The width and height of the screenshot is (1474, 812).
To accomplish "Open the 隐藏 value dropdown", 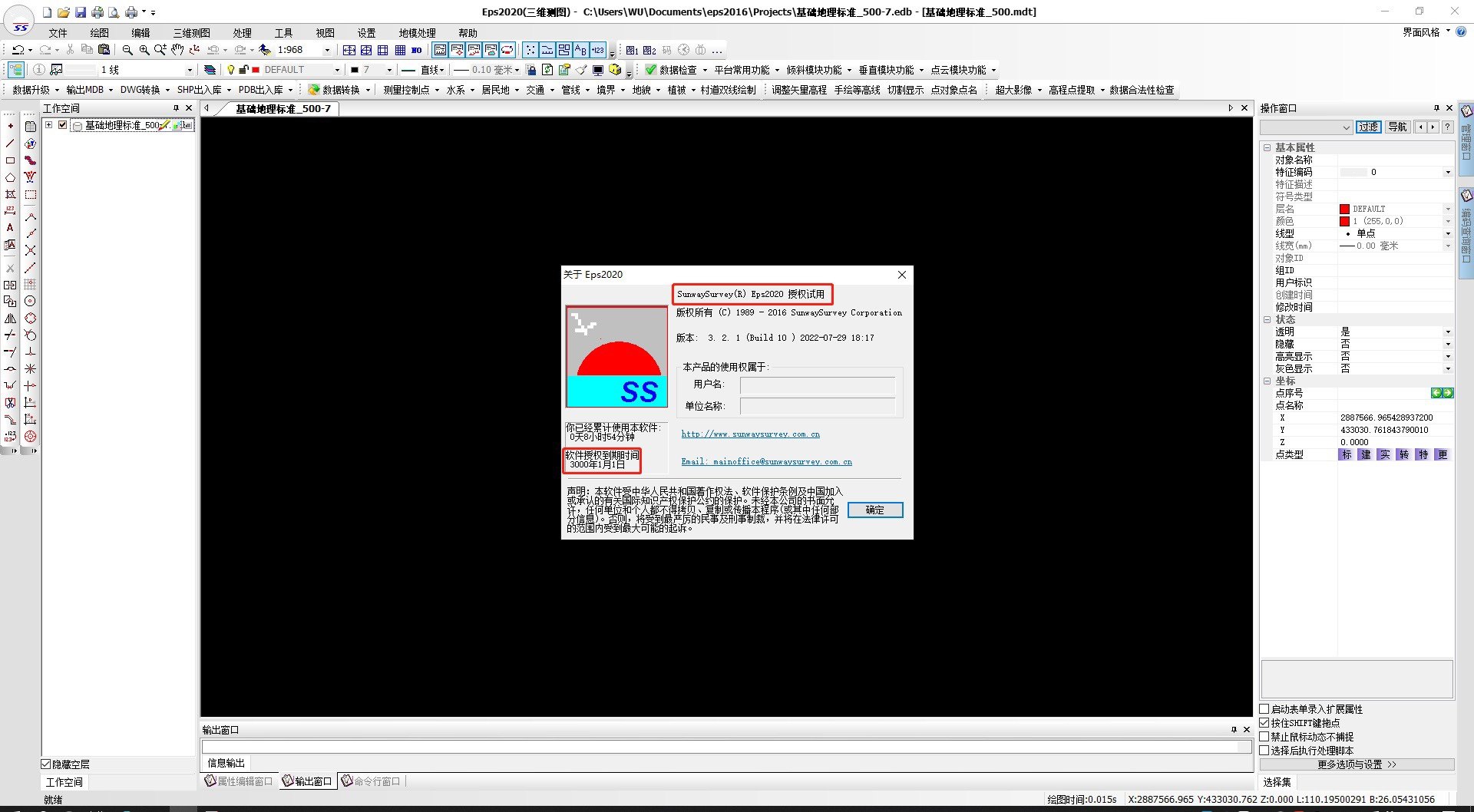I will point(1448,344).
